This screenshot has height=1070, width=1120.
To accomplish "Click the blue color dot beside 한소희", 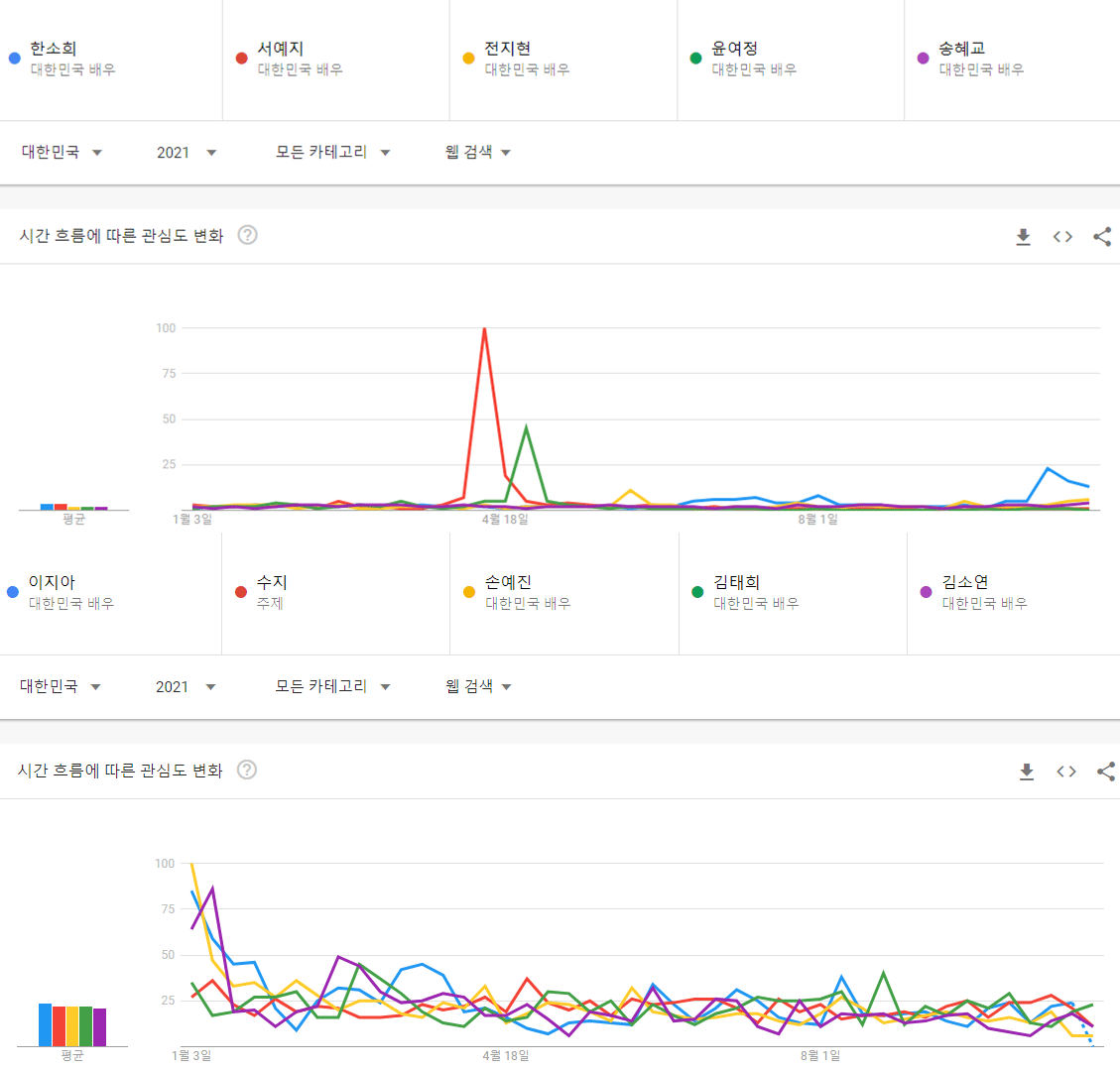I will [14, 59].
